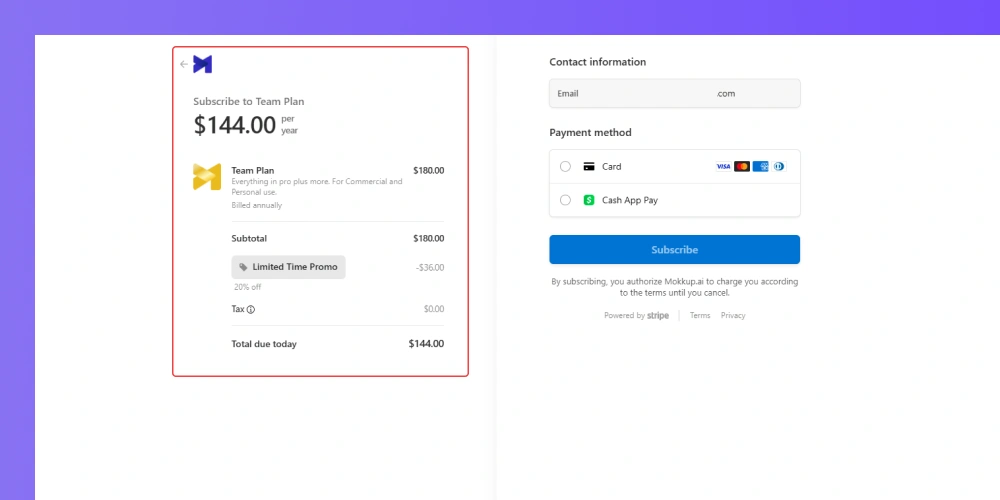Click the yellow Team Plan product image
The image size is (1000, 500).
coord(207,177)
